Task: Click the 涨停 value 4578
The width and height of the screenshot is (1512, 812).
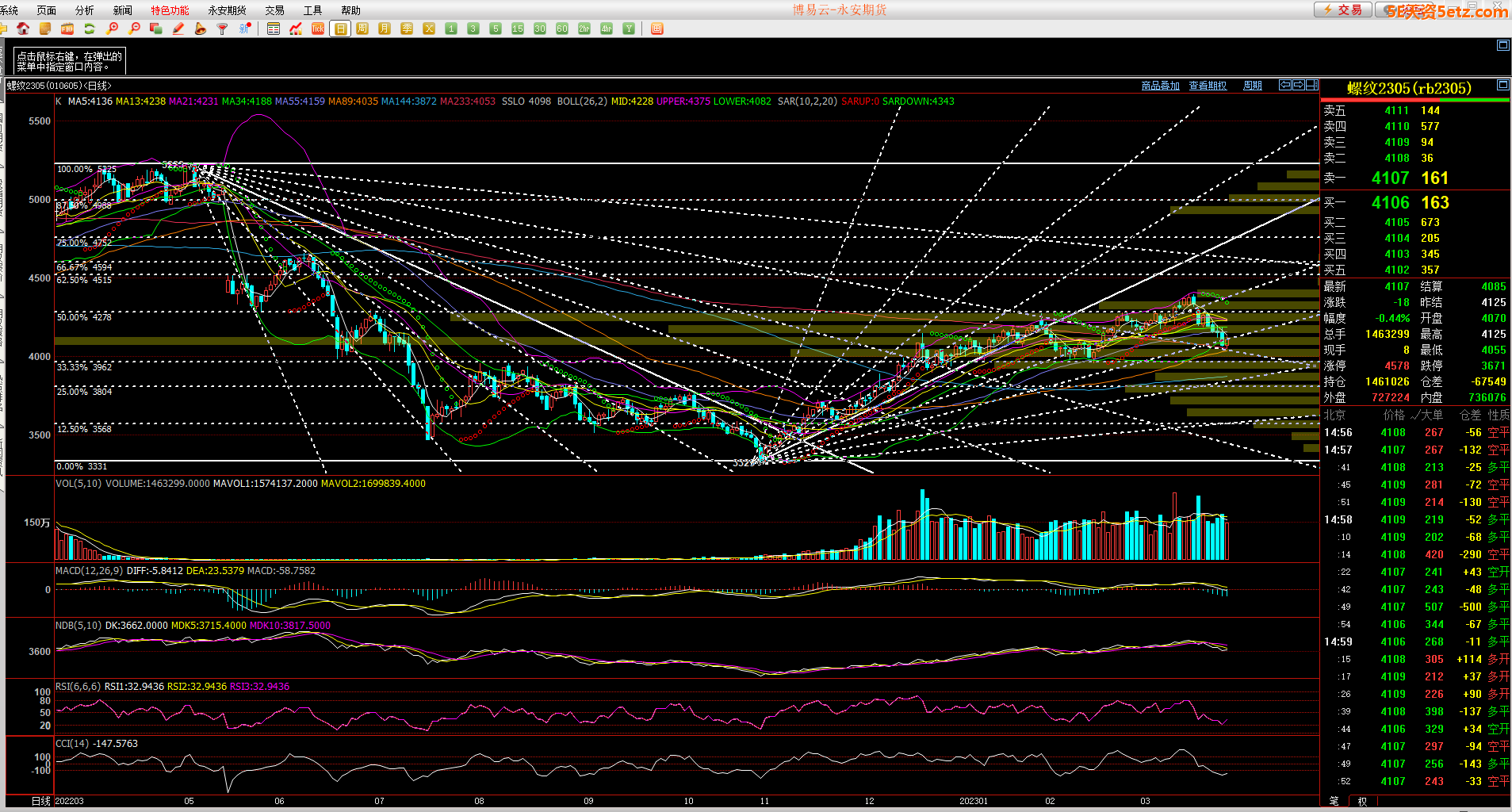Action: 1397,366
